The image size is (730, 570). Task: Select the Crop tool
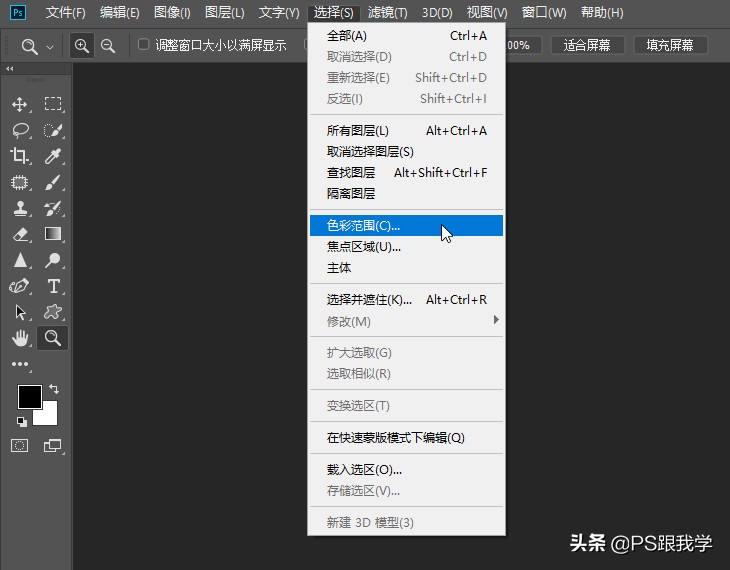pyautogui.click(x=20, y=156)
